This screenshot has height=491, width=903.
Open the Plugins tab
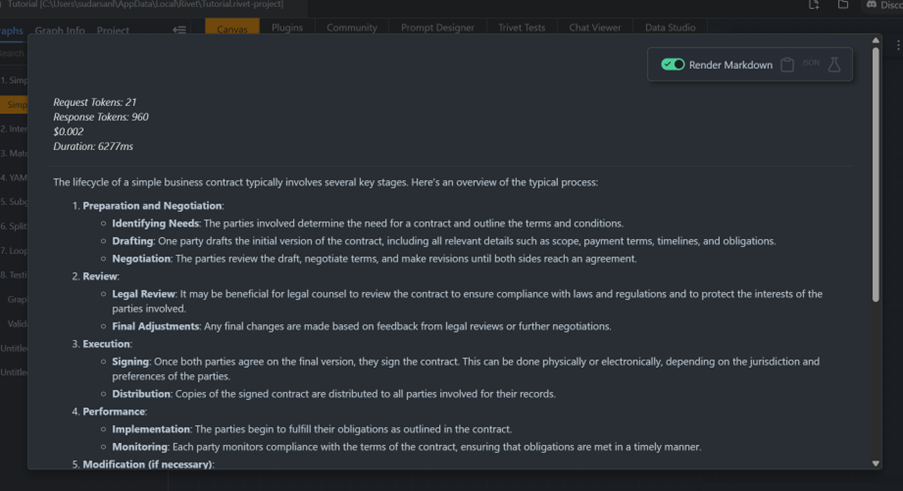tap(287, 27)
